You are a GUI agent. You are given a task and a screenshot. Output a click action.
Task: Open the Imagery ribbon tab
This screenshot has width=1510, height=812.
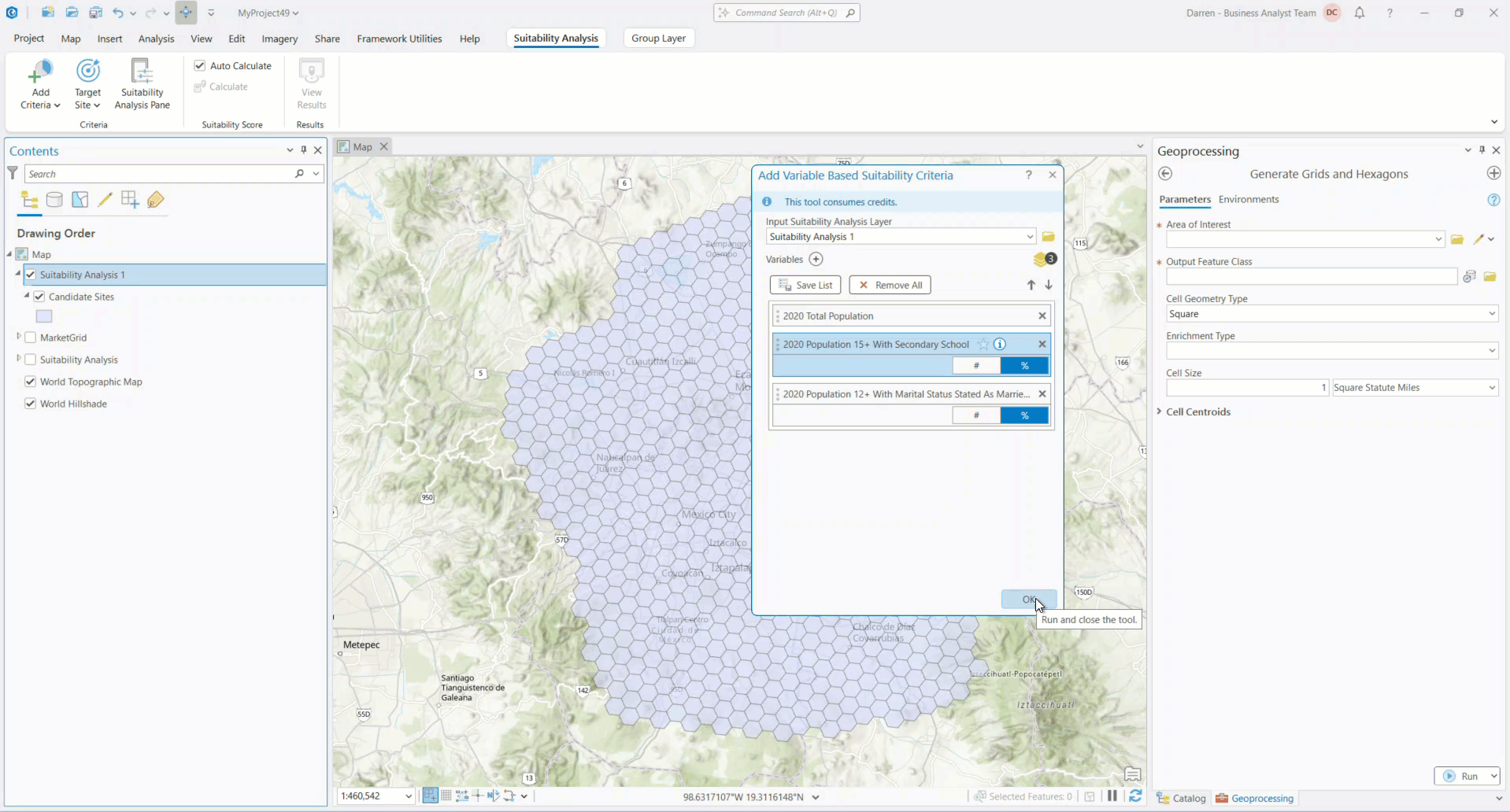pos(279,39)
